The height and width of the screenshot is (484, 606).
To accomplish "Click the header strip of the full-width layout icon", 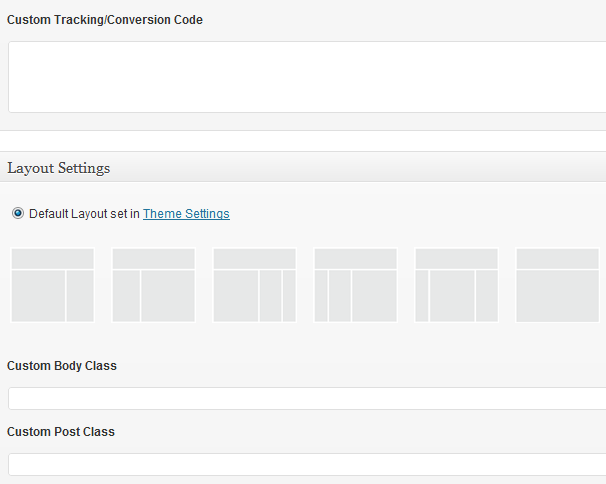I will [557, 259].
